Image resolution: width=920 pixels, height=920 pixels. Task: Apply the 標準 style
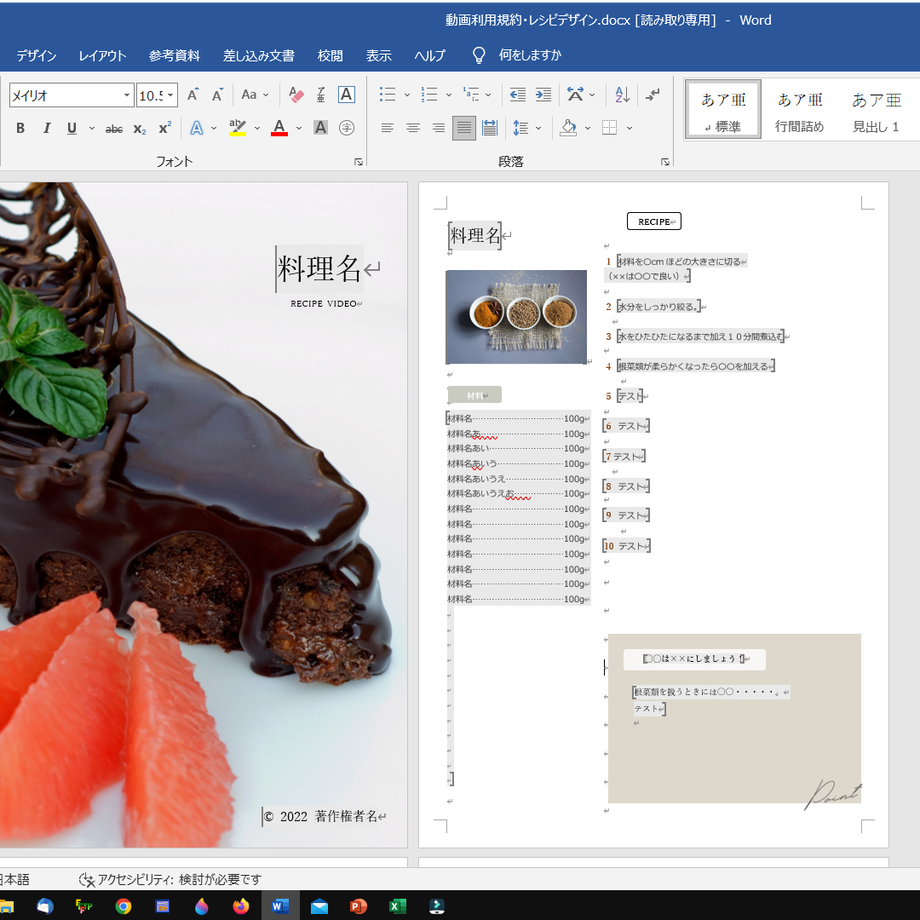(723, 110)
